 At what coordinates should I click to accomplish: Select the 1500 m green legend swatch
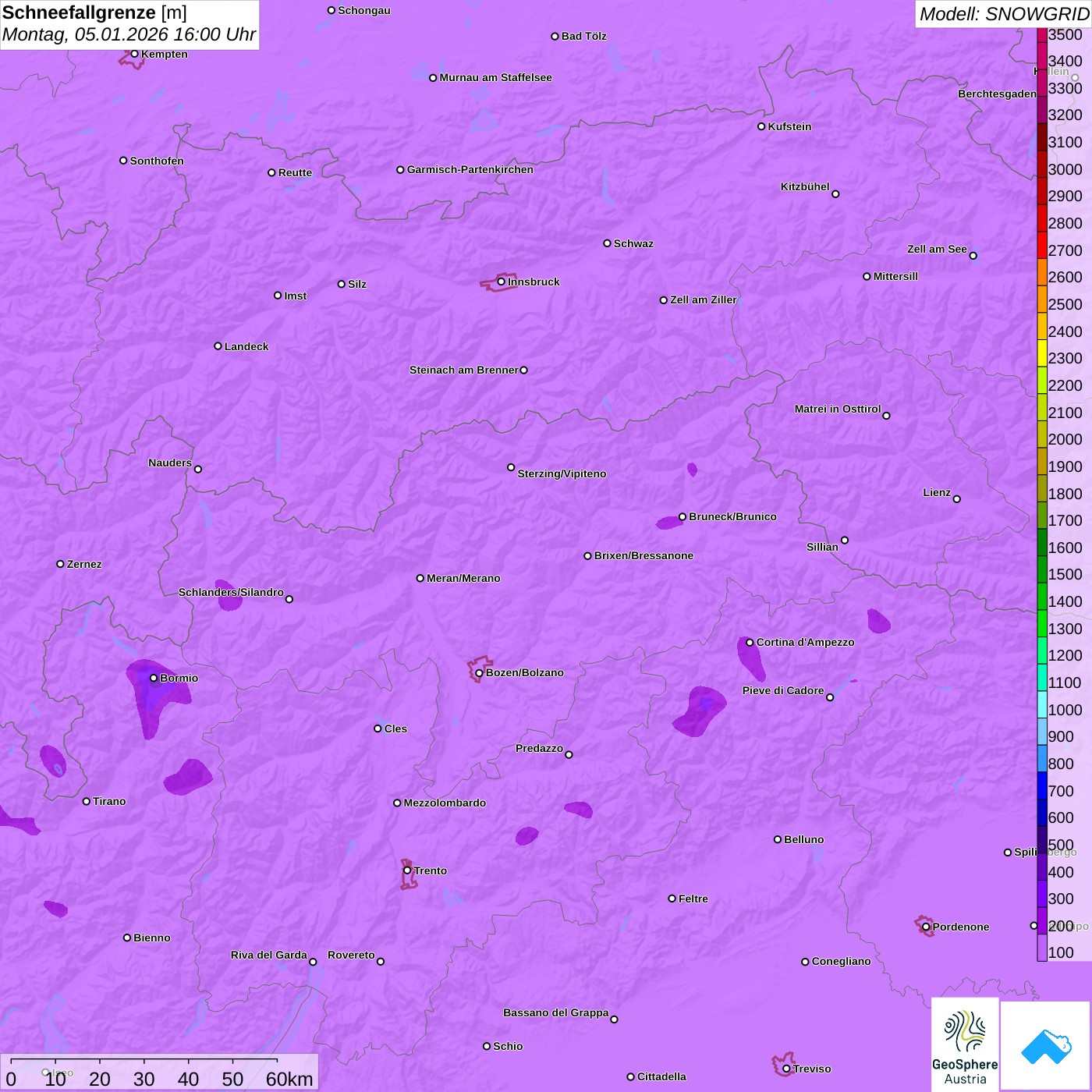coord(1041,569)
